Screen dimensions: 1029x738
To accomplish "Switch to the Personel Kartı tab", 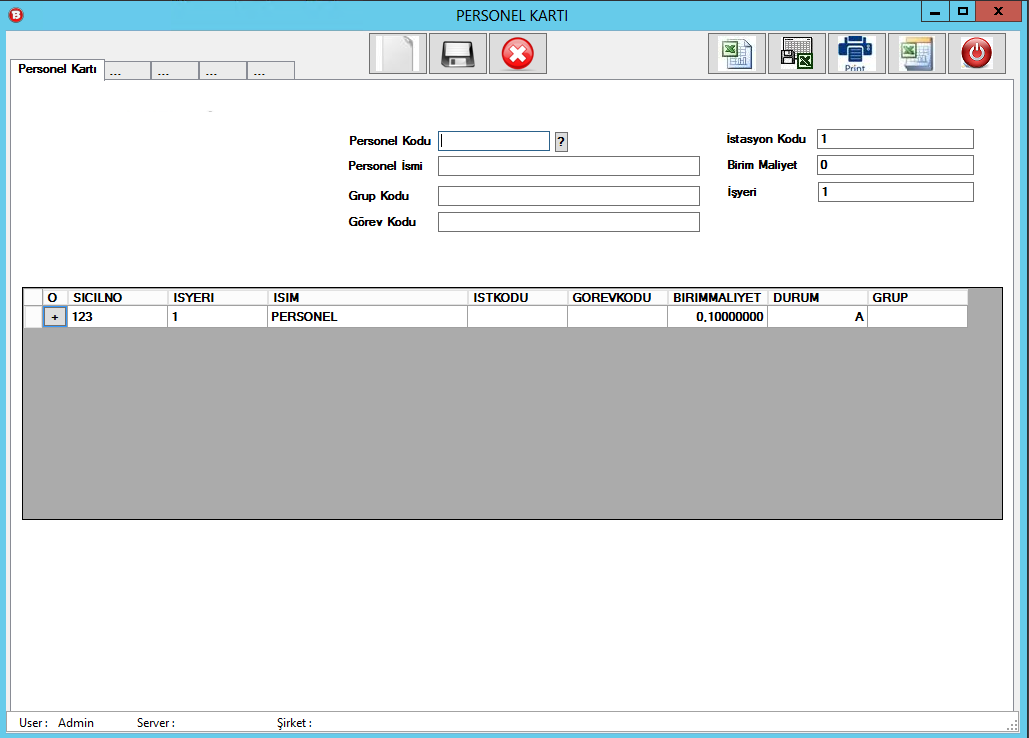I will tap(57, 69).
